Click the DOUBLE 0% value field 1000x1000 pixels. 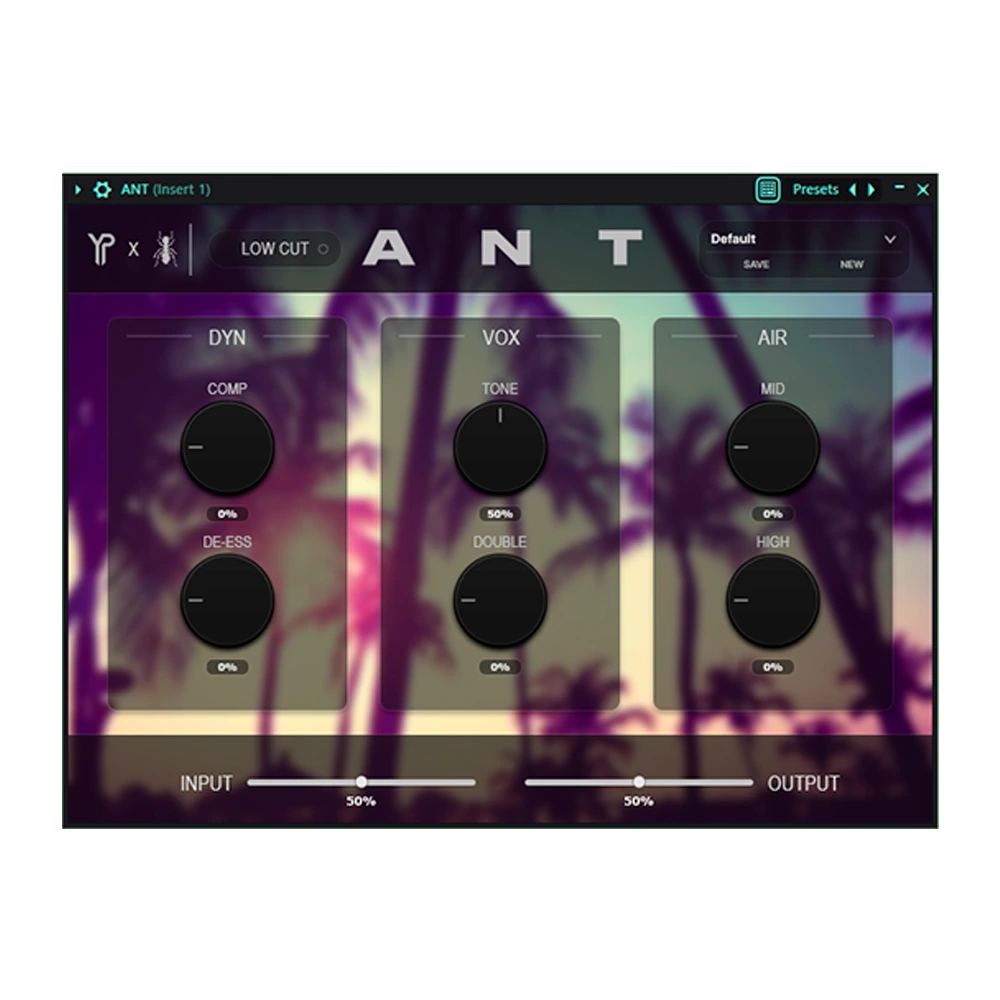[500, 666]
